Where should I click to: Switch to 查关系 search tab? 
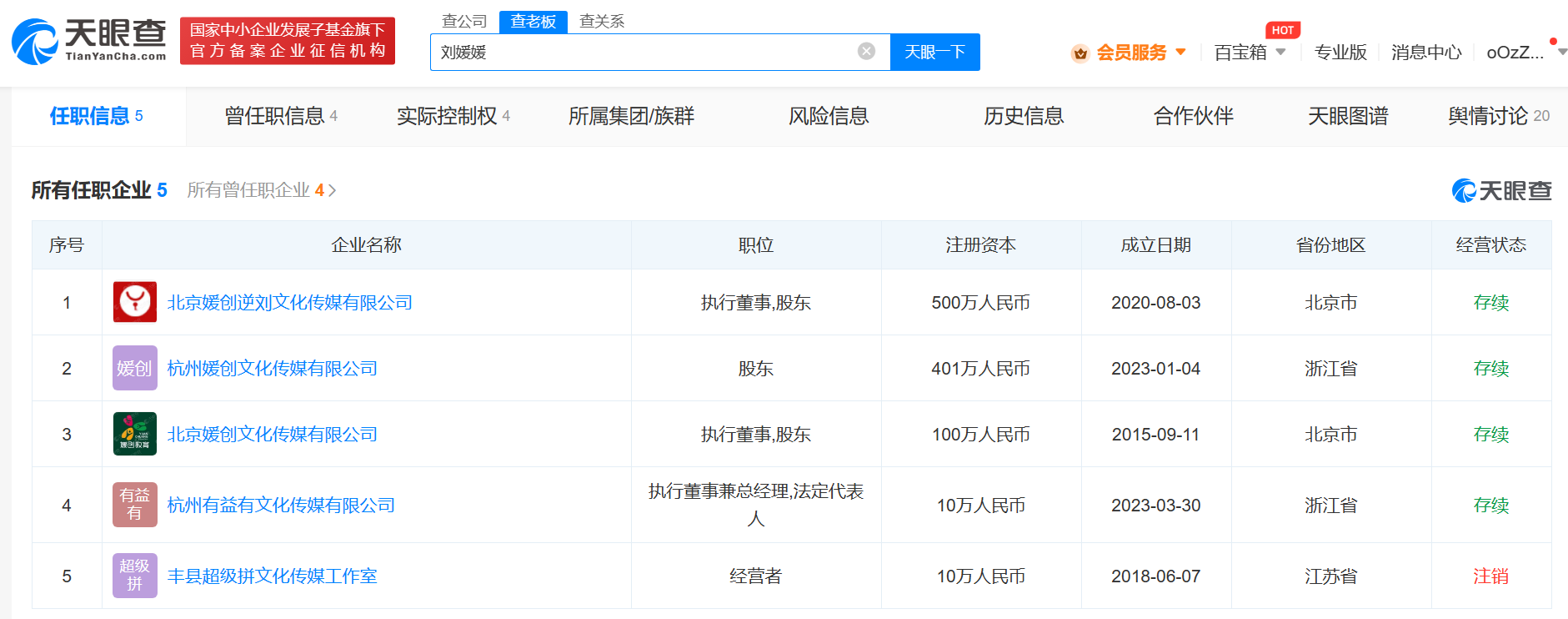point(601,21)
